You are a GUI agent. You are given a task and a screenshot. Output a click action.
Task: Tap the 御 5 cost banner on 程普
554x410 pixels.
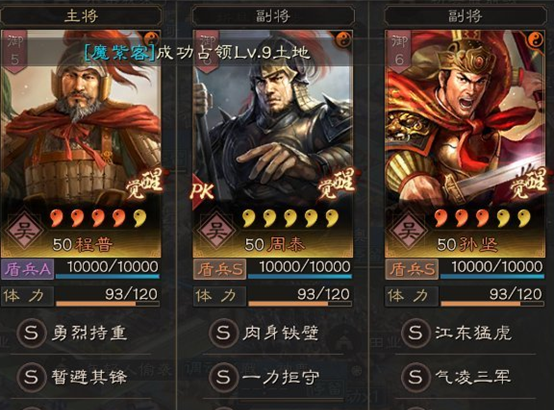[15, 51]
